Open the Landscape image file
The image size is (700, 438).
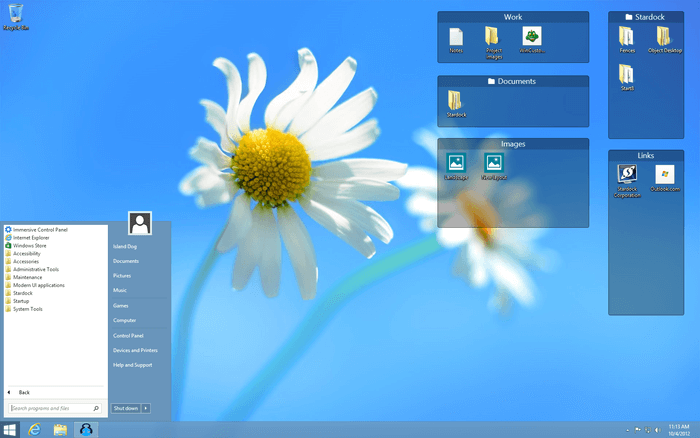point(456,163)
